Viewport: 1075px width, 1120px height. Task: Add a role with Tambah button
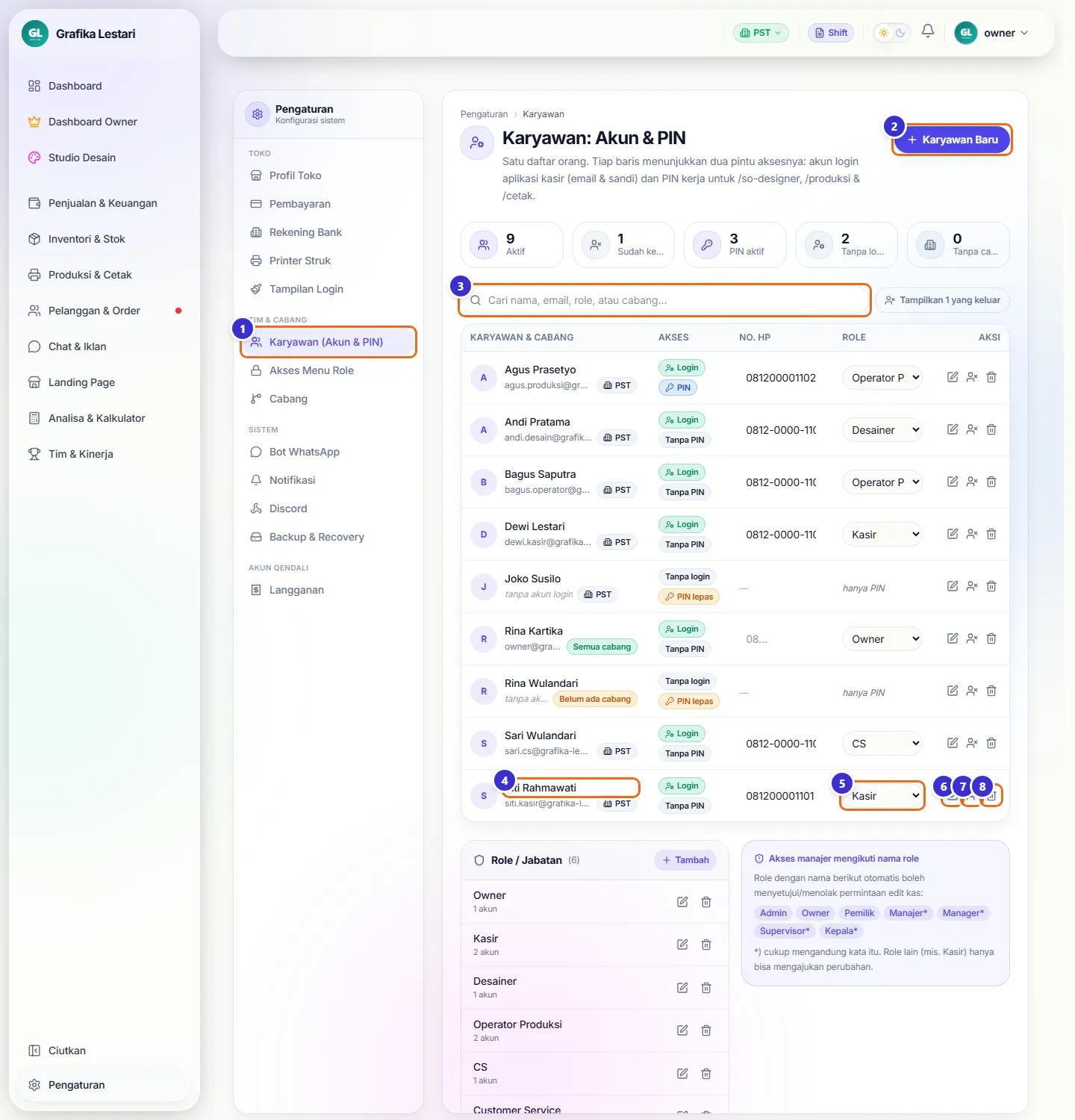coord(685,860)
